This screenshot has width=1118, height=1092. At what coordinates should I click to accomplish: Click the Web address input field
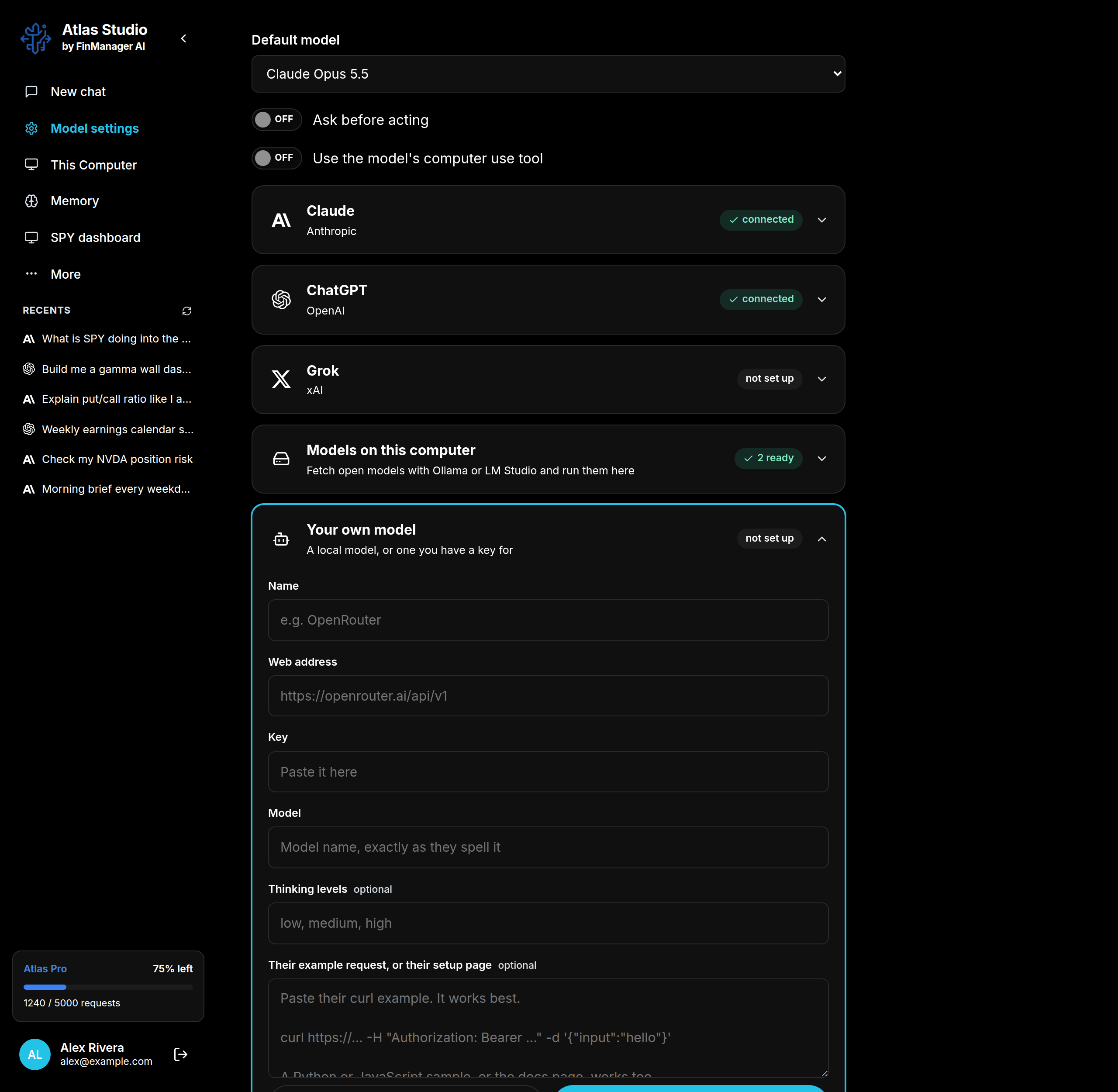pos(548,696)
